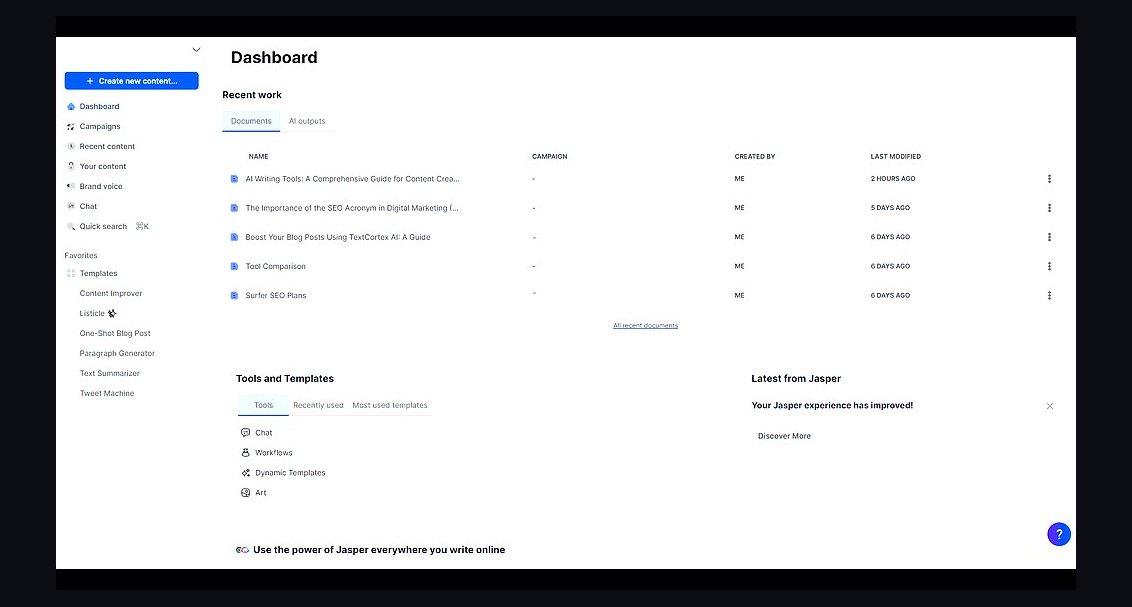Select the Recently used tab

pyautogui.click(x=318, y=406)
